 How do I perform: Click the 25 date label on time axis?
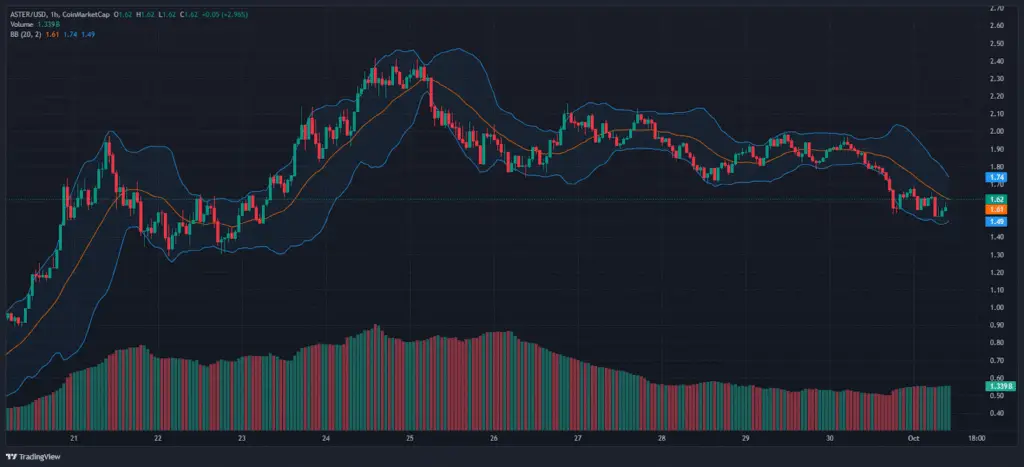tap(411, 437)
